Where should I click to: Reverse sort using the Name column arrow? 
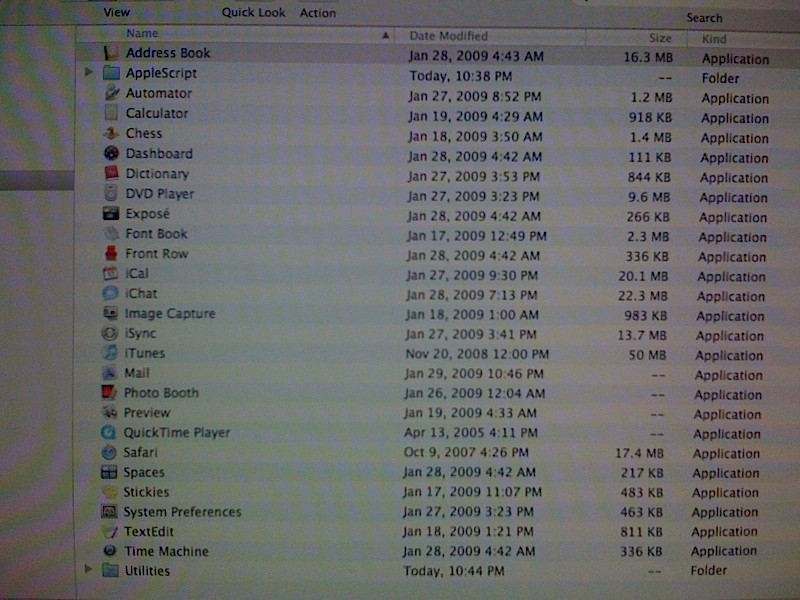click(386, 35)
